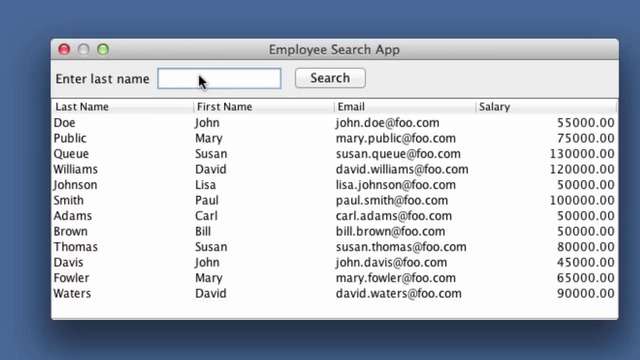Click the Email column header
Viewport: 640px width, 360px height.
[405, 107]
